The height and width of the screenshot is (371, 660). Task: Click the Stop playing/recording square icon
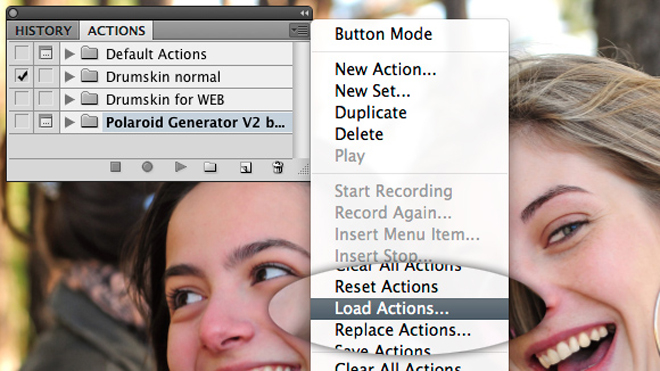pos(116,167)
